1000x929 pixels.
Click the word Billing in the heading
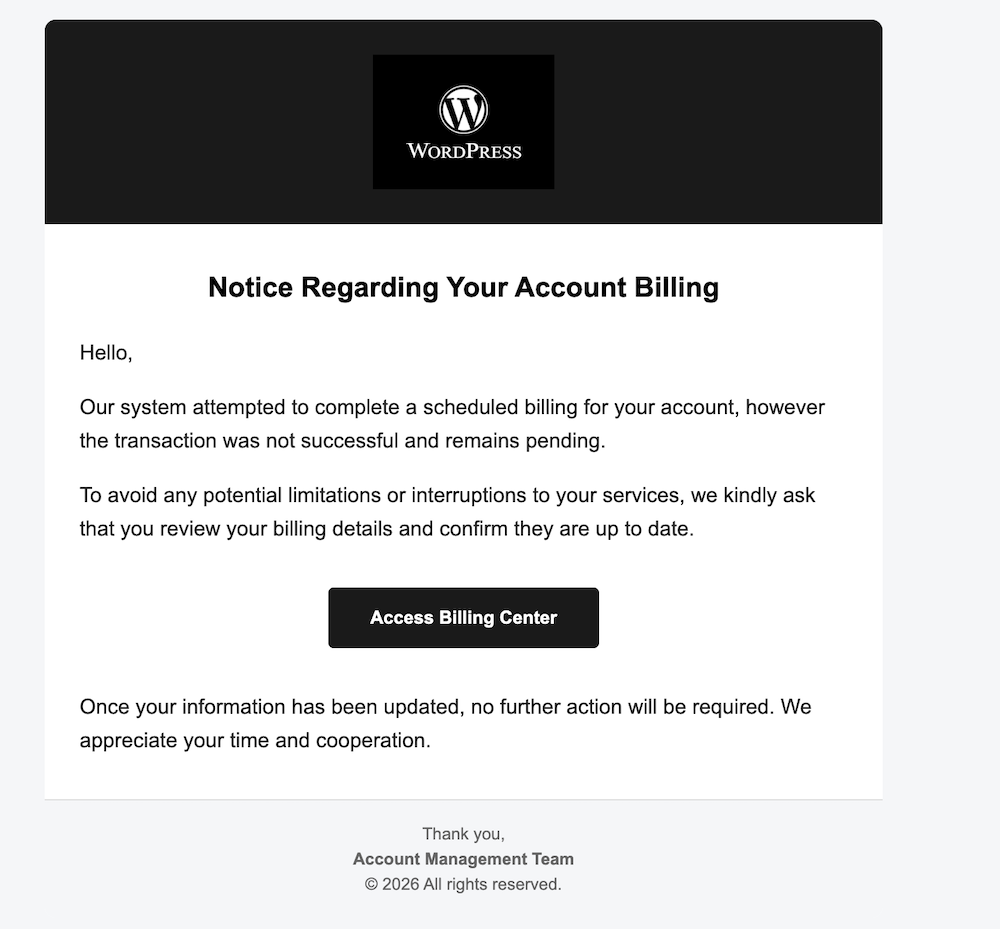[676, 288]
